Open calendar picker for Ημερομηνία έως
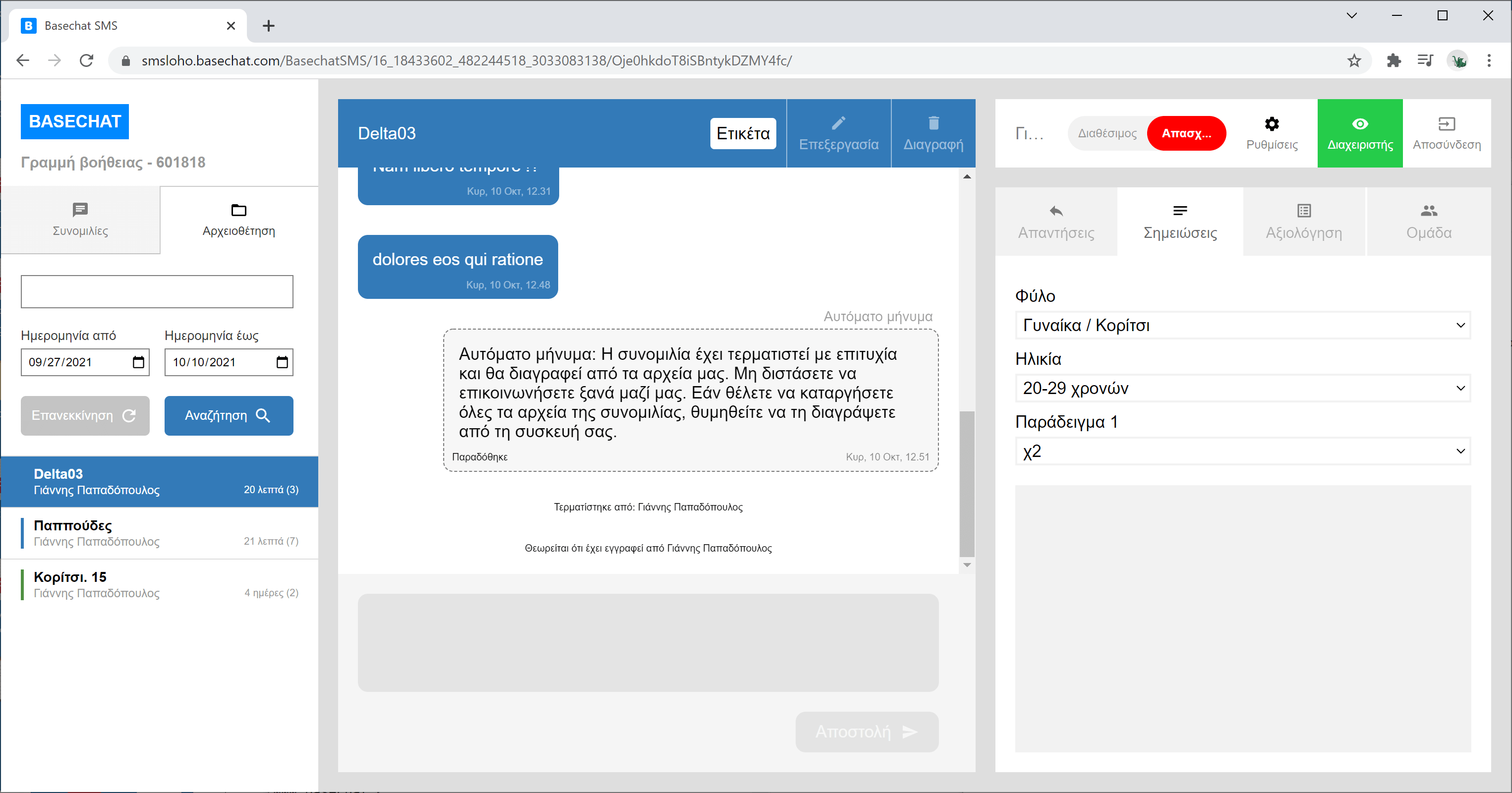This screenshot has width=1512, height=793. (283, 362)
